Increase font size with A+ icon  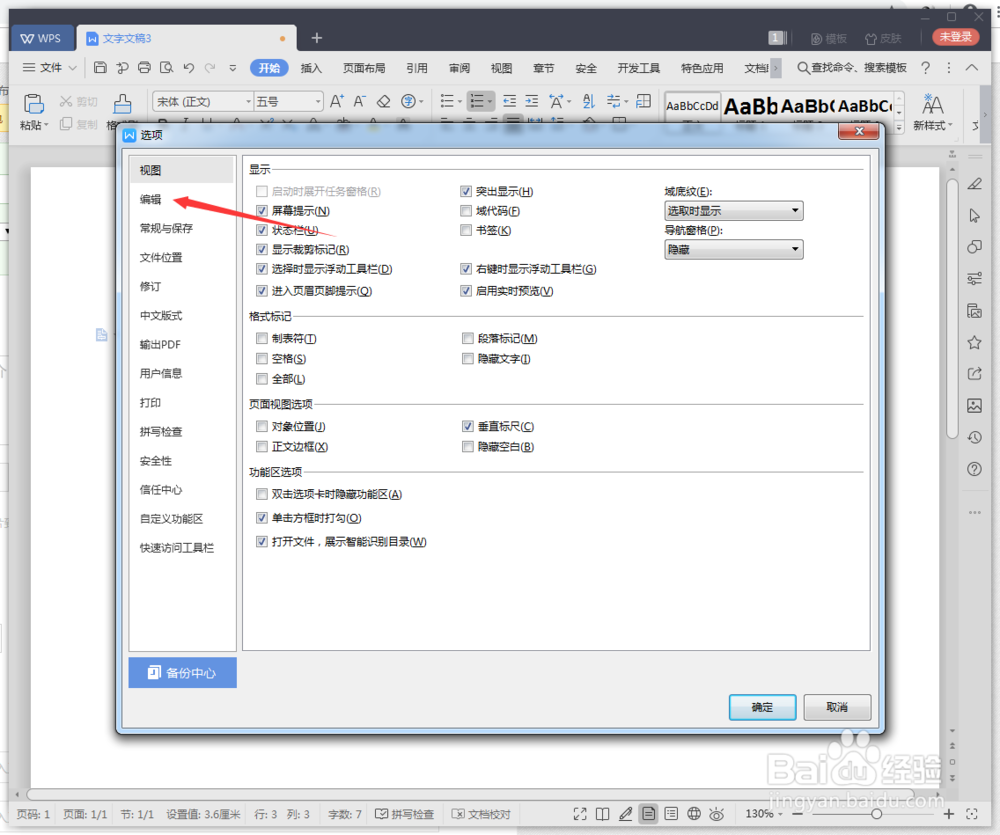click(x=337, y=101)
